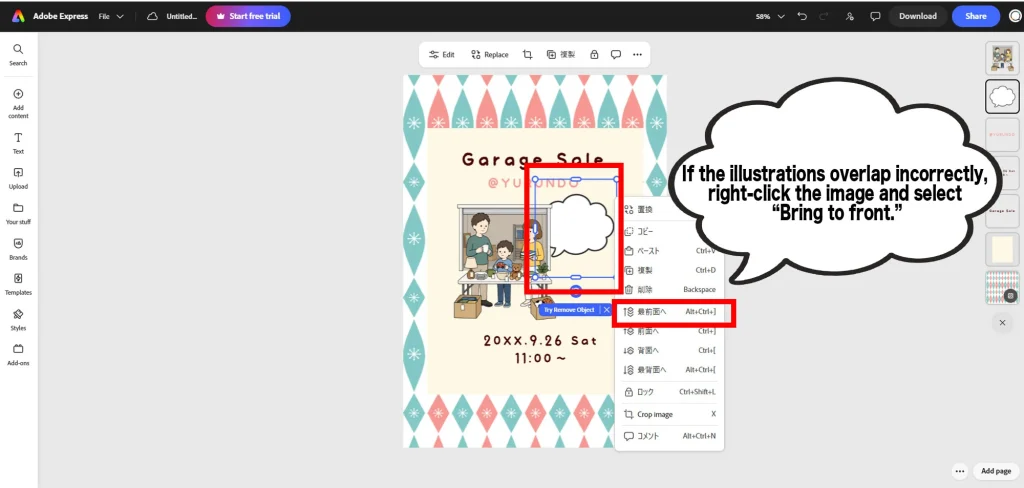Click the cloud sync status icon
Viewport: 1024px width, 488px height.
[x=152, y=16]
